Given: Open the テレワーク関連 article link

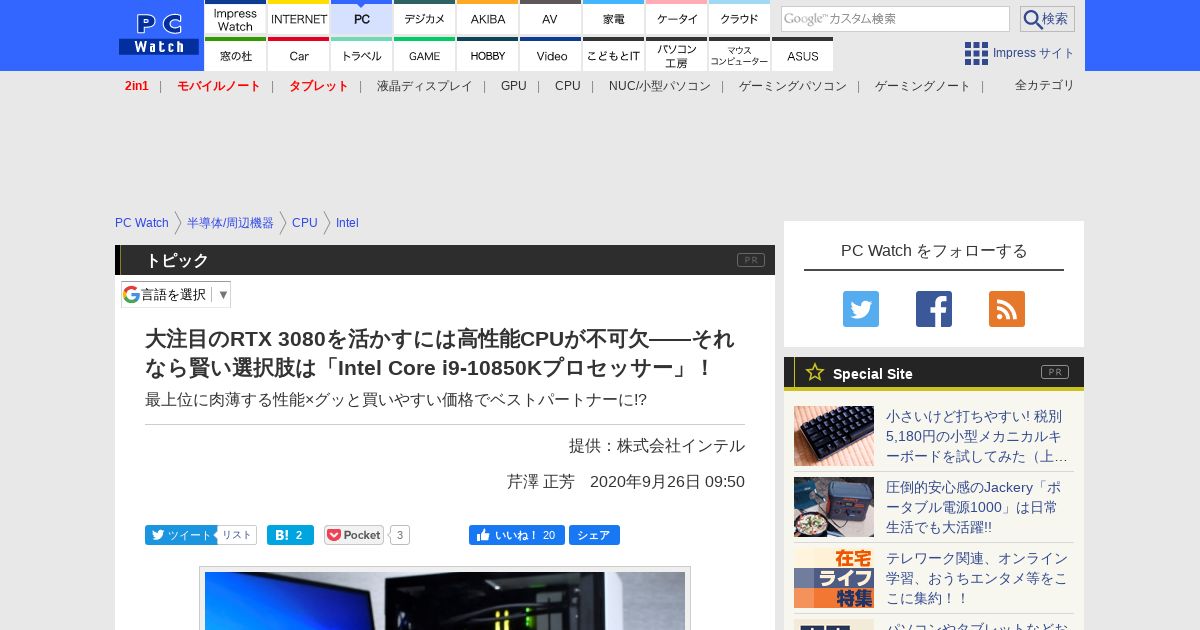Looking at the screenshot, I should (977, 578).
